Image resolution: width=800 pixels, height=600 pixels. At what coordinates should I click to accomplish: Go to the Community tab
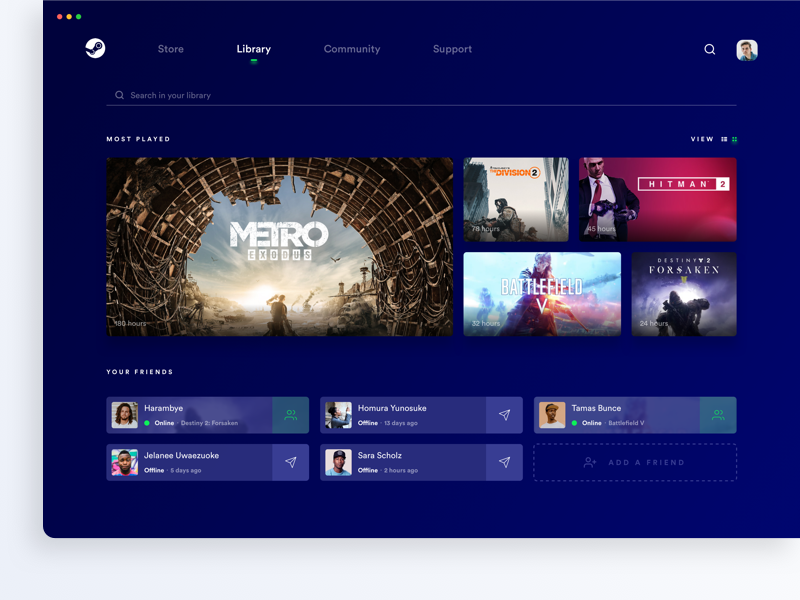(x=352, y=49)
